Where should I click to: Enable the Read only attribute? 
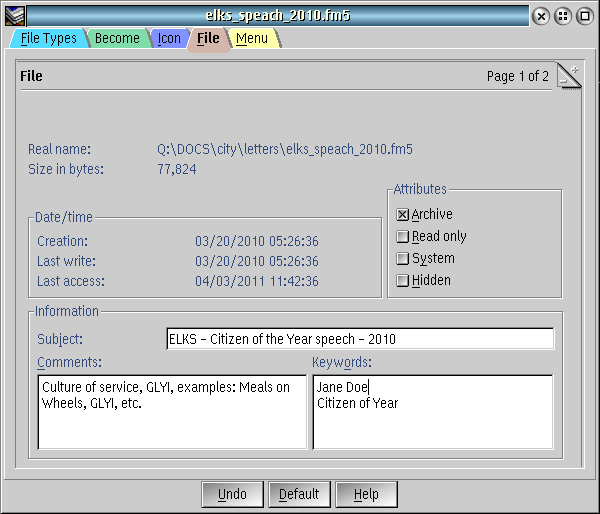[403, 236]
